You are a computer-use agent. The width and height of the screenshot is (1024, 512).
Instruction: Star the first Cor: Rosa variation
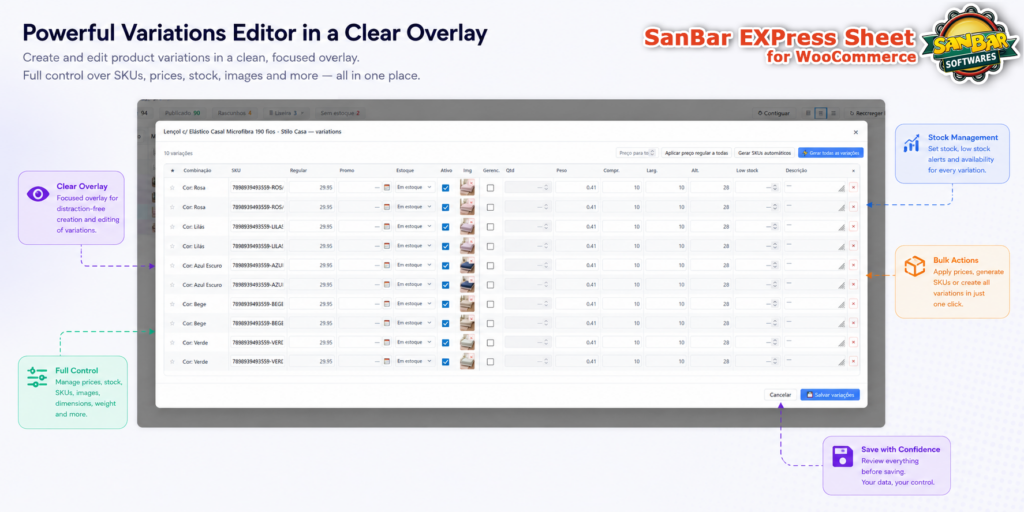click(172, 188)
